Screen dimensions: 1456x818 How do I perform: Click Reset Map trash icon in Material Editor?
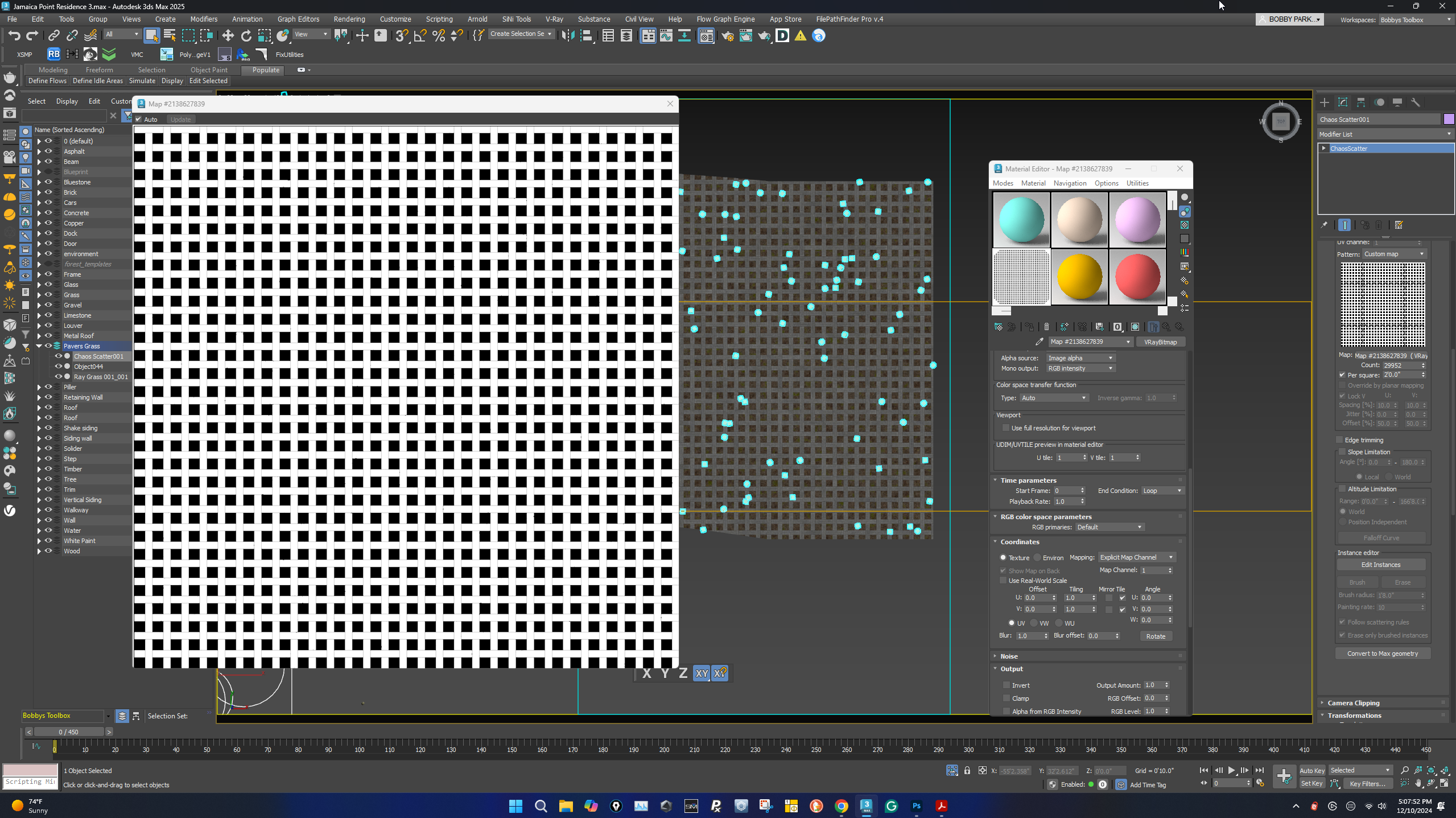pyautogui.click(x=1046, y=327)
